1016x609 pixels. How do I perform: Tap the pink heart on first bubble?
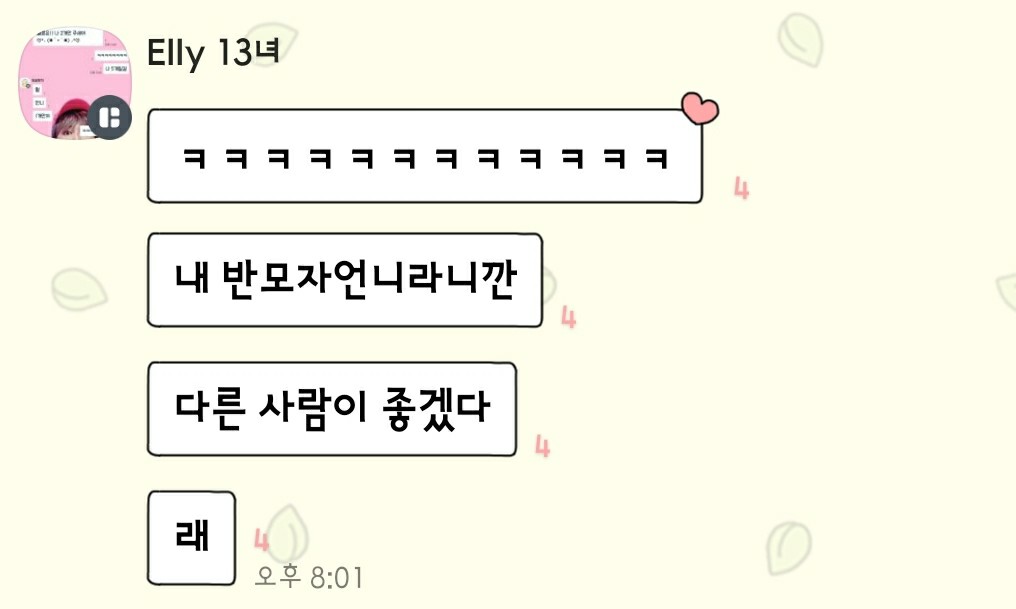pyautogui.click(x=700, y=108)
